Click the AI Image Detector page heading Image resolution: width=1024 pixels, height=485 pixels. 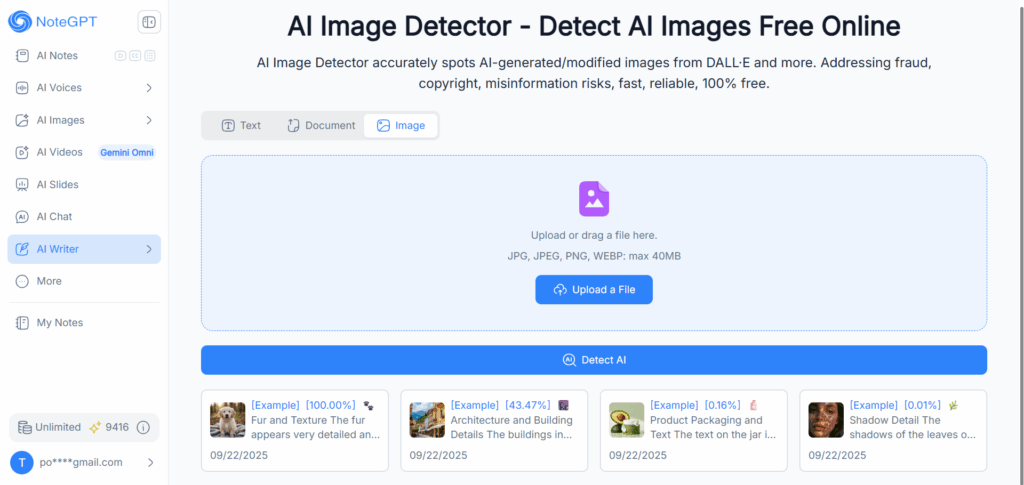(594, 27)
